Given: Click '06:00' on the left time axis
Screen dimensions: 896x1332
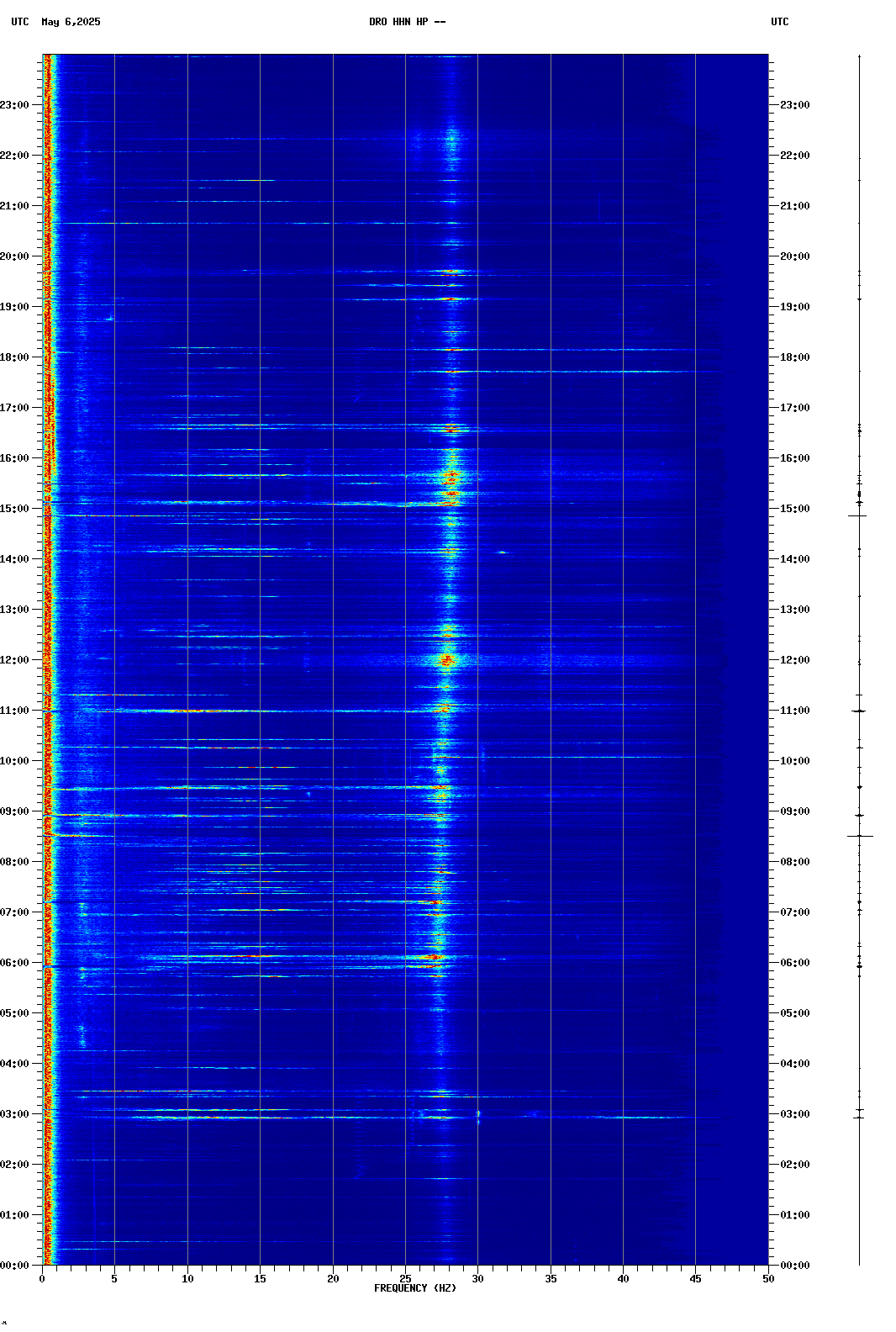Looking at the screenshot, I should (x=14, y=963).
